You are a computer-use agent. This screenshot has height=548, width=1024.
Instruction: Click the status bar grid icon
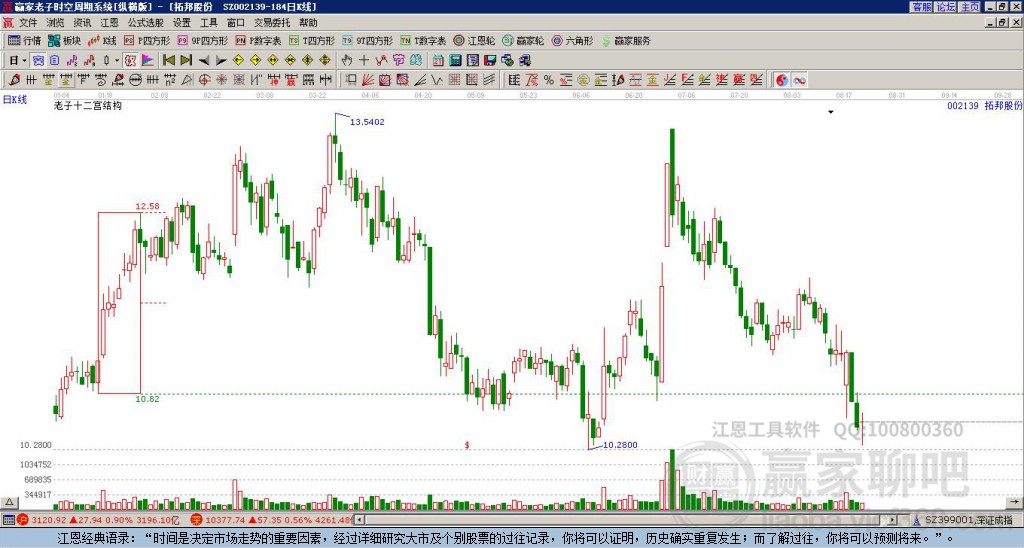point(8,520)
